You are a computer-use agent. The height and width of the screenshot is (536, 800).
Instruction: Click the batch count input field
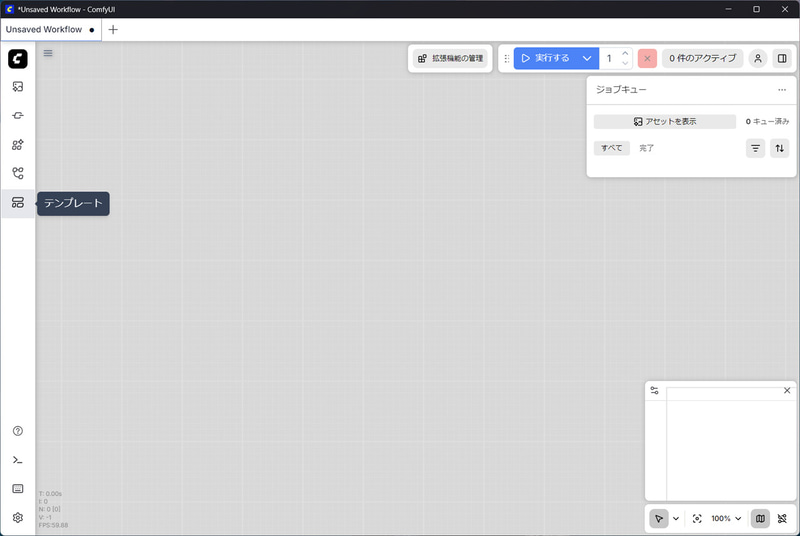pos(609,58)
